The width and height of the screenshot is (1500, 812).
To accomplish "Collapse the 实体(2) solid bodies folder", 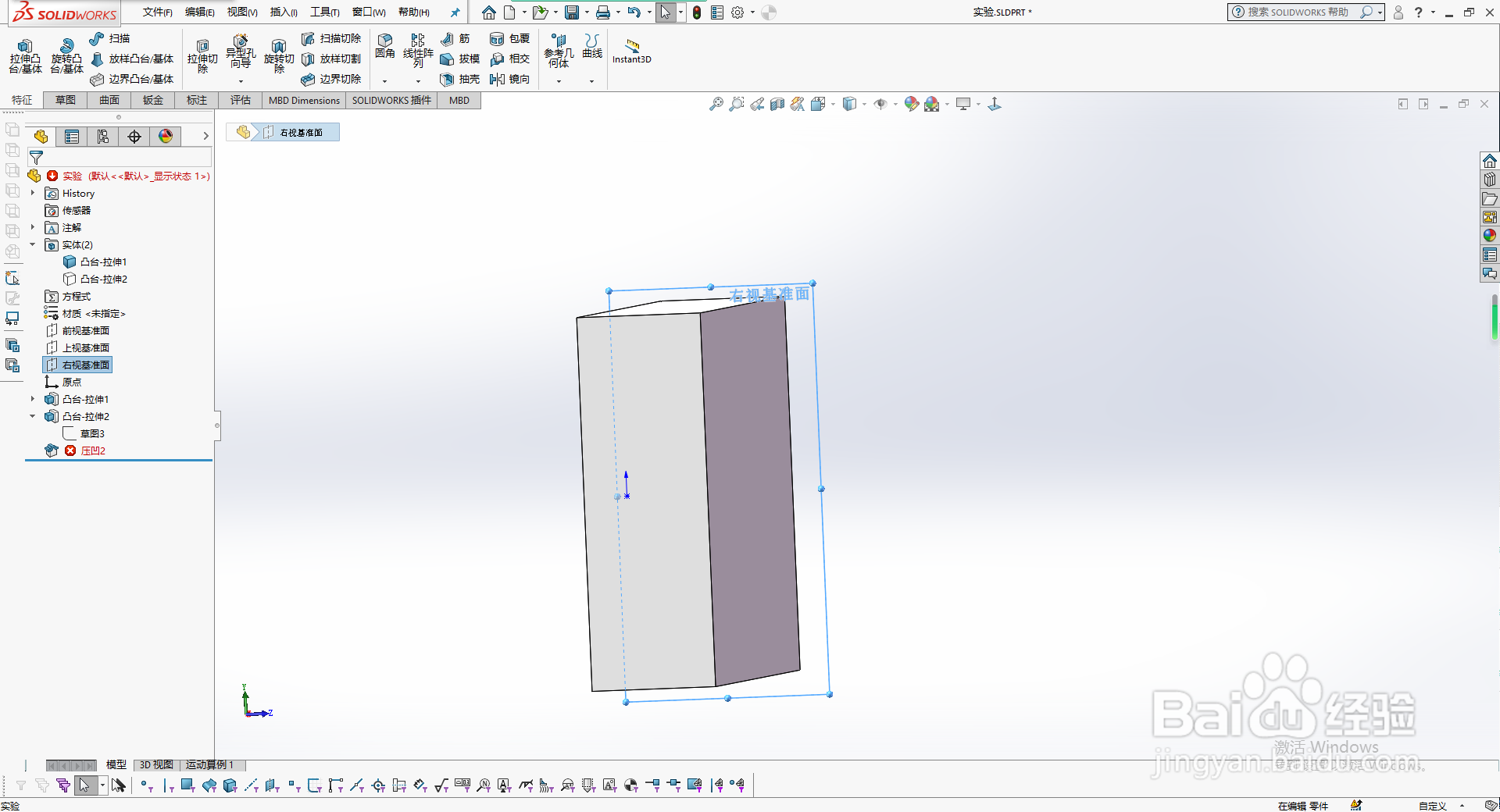I will (32, 244).
